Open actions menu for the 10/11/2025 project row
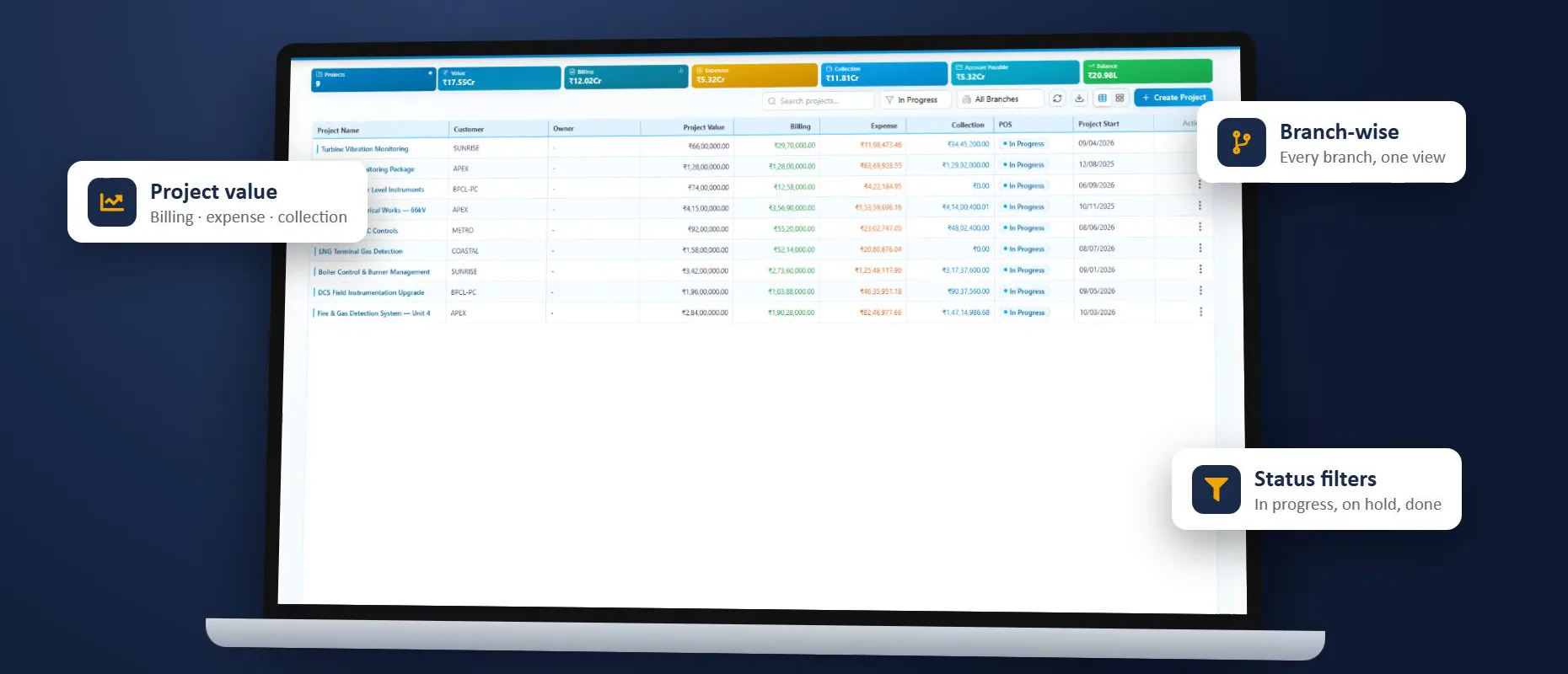The width and height of the screenshot is (1568, 674). tap(1200, 206)
